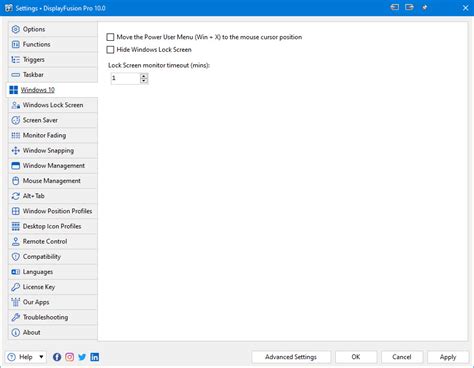Screen dimensions: 474x368
Task: Click the Cancel button
Action: (x=402, y=357)
